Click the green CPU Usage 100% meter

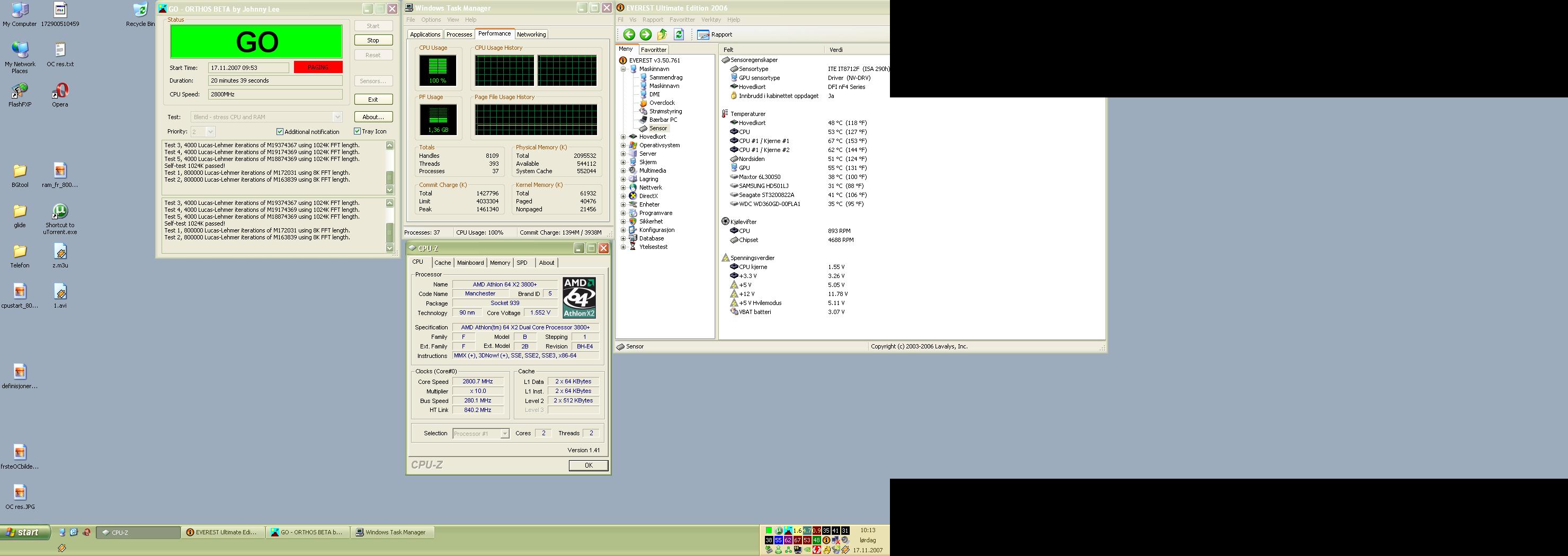point(438,70)
